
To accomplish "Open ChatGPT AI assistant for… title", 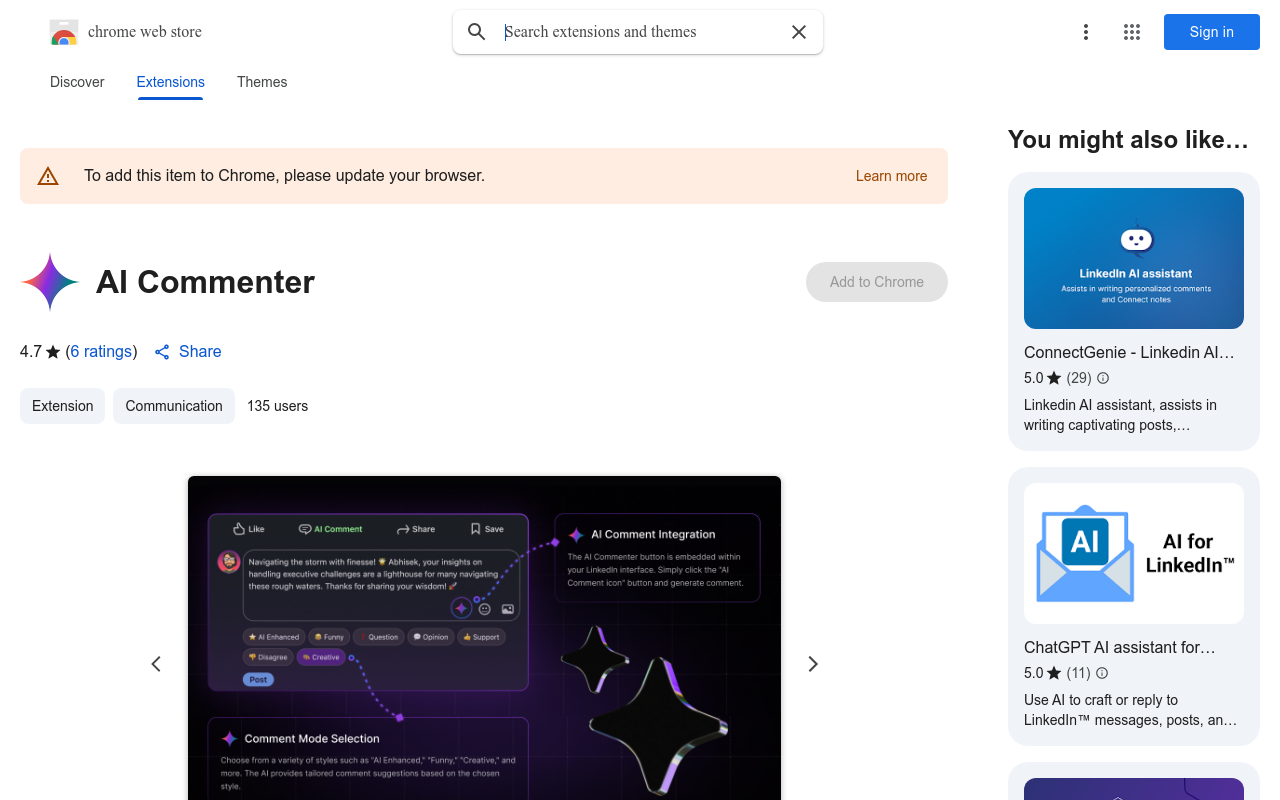I will pyautogui.click(x=1120, y=648).
